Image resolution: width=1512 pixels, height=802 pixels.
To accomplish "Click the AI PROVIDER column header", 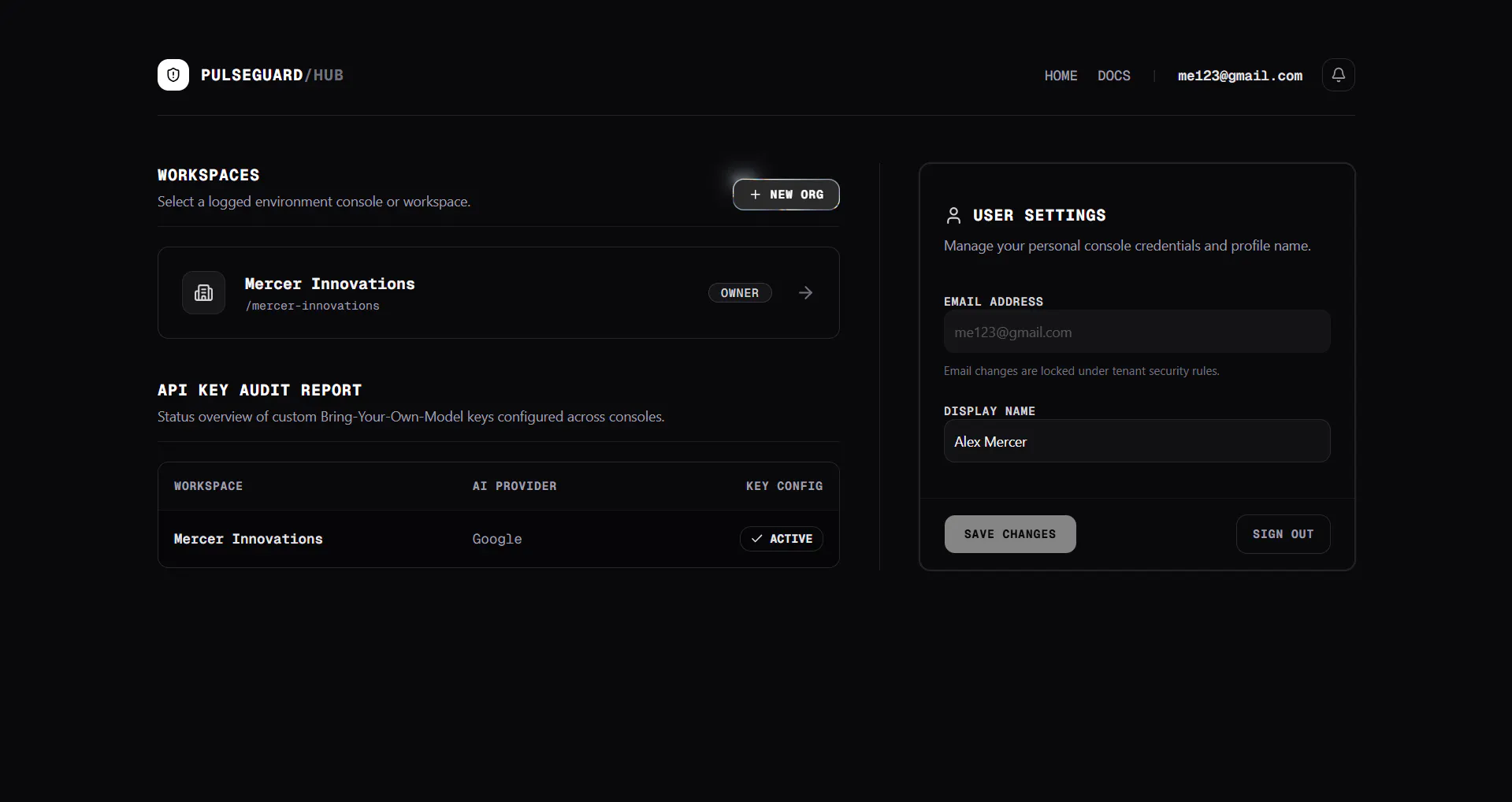I will pos(515,486).
